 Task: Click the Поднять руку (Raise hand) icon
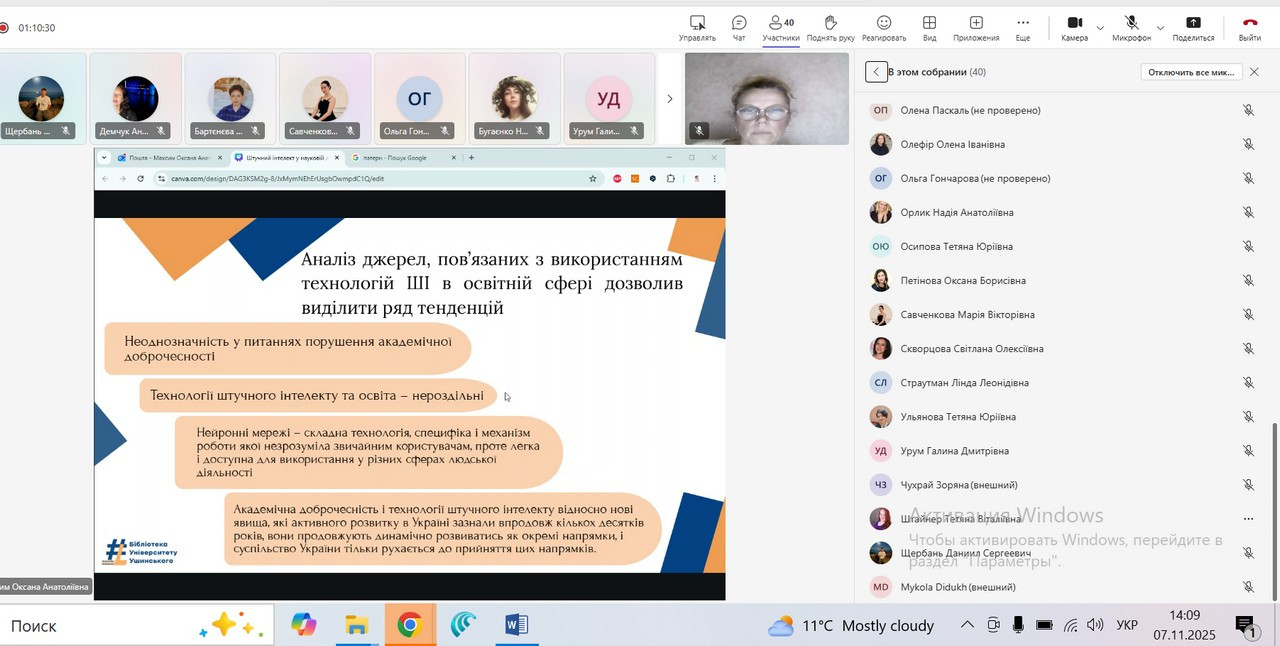point(830,23)
